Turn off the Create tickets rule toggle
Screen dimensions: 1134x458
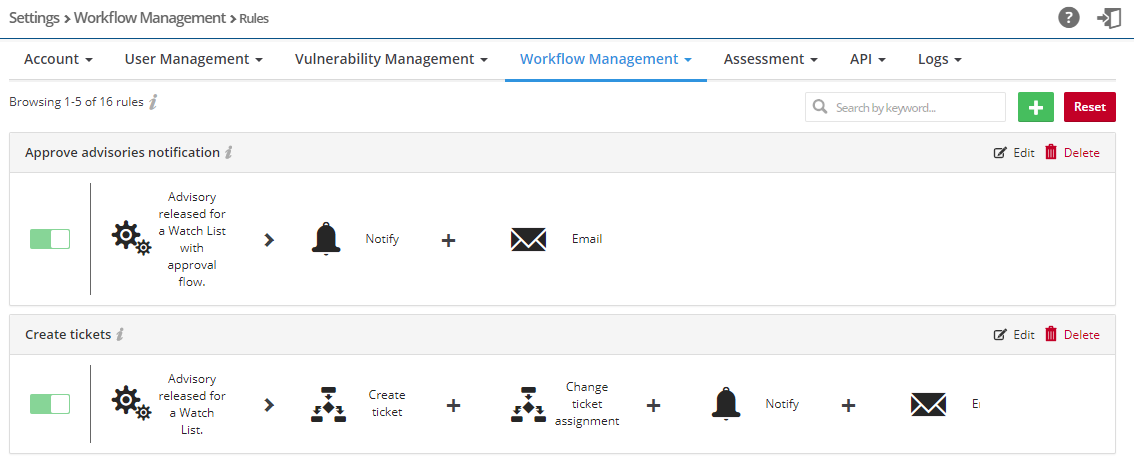tap(50, 404)
